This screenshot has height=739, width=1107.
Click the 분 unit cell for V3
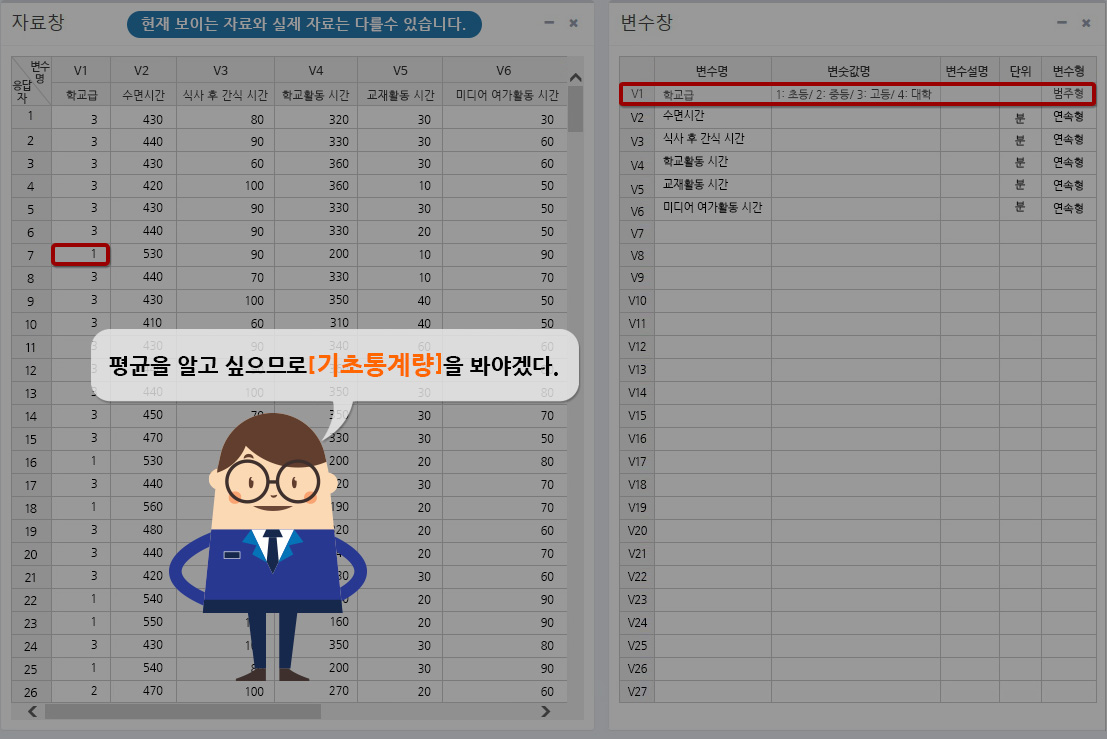1020,140
